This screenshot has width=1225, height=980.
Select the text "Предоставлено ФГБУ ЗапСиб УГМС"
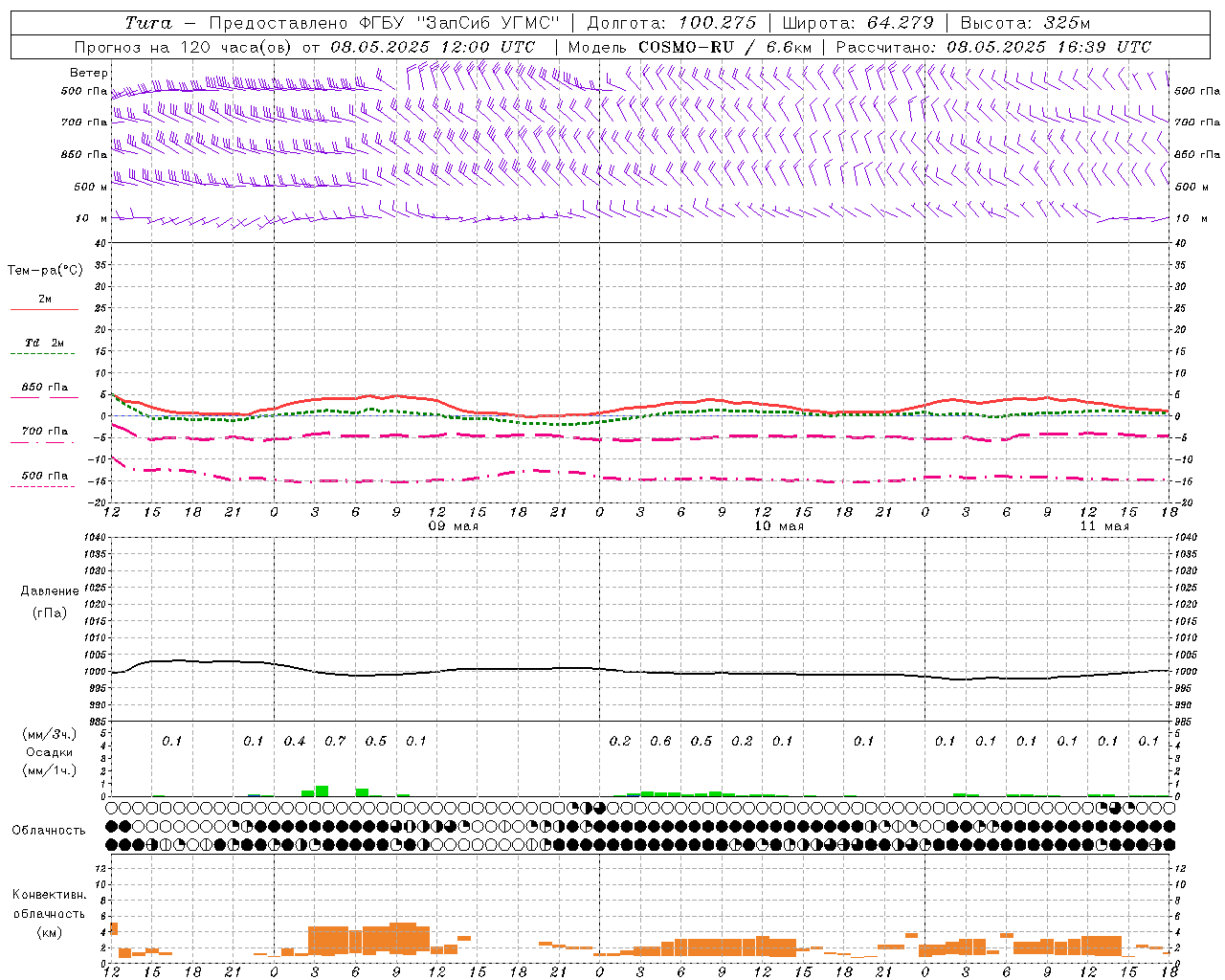click(x=384, y=23)
